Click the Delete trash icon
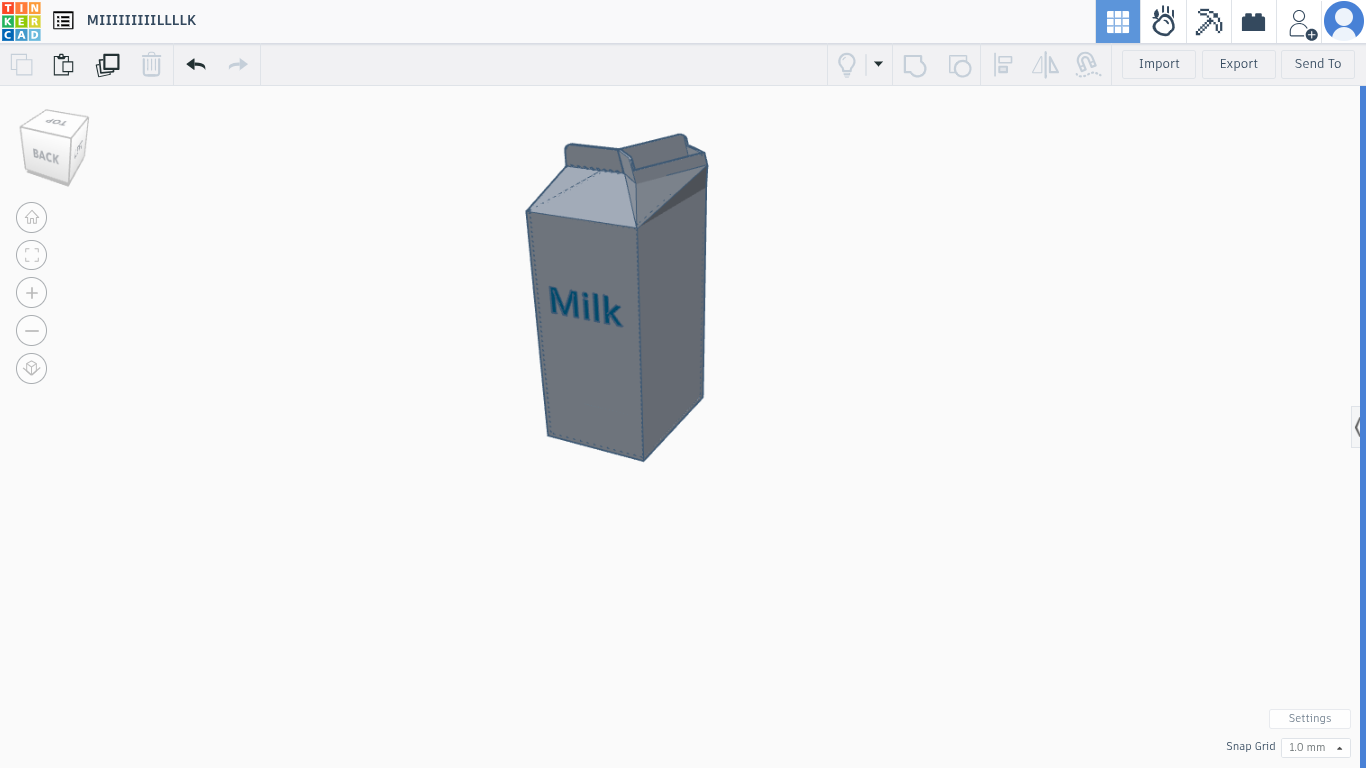The width and height of the screenshot is (1366, 768). 151,65
